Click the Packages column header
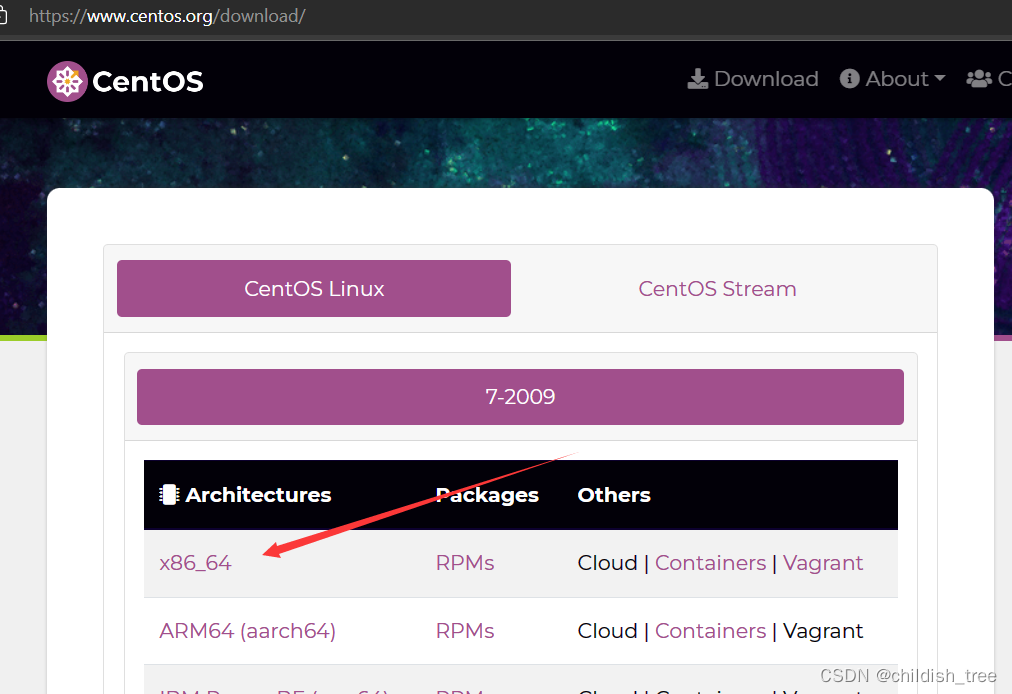 [487, 495]
